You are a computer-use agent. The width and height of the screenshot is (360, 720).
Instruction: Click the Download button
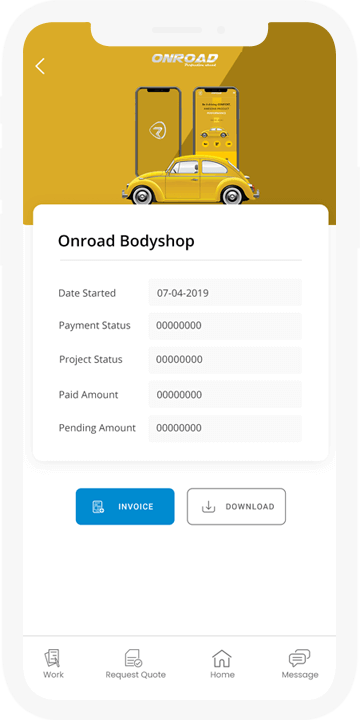coord(236,506)
